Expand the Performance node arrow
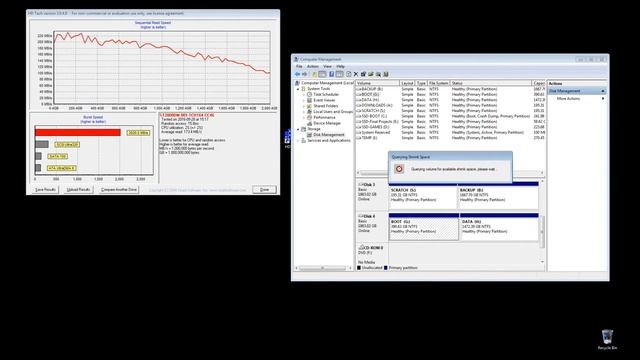The image size is (640, 360). click(x=304, y=117)
